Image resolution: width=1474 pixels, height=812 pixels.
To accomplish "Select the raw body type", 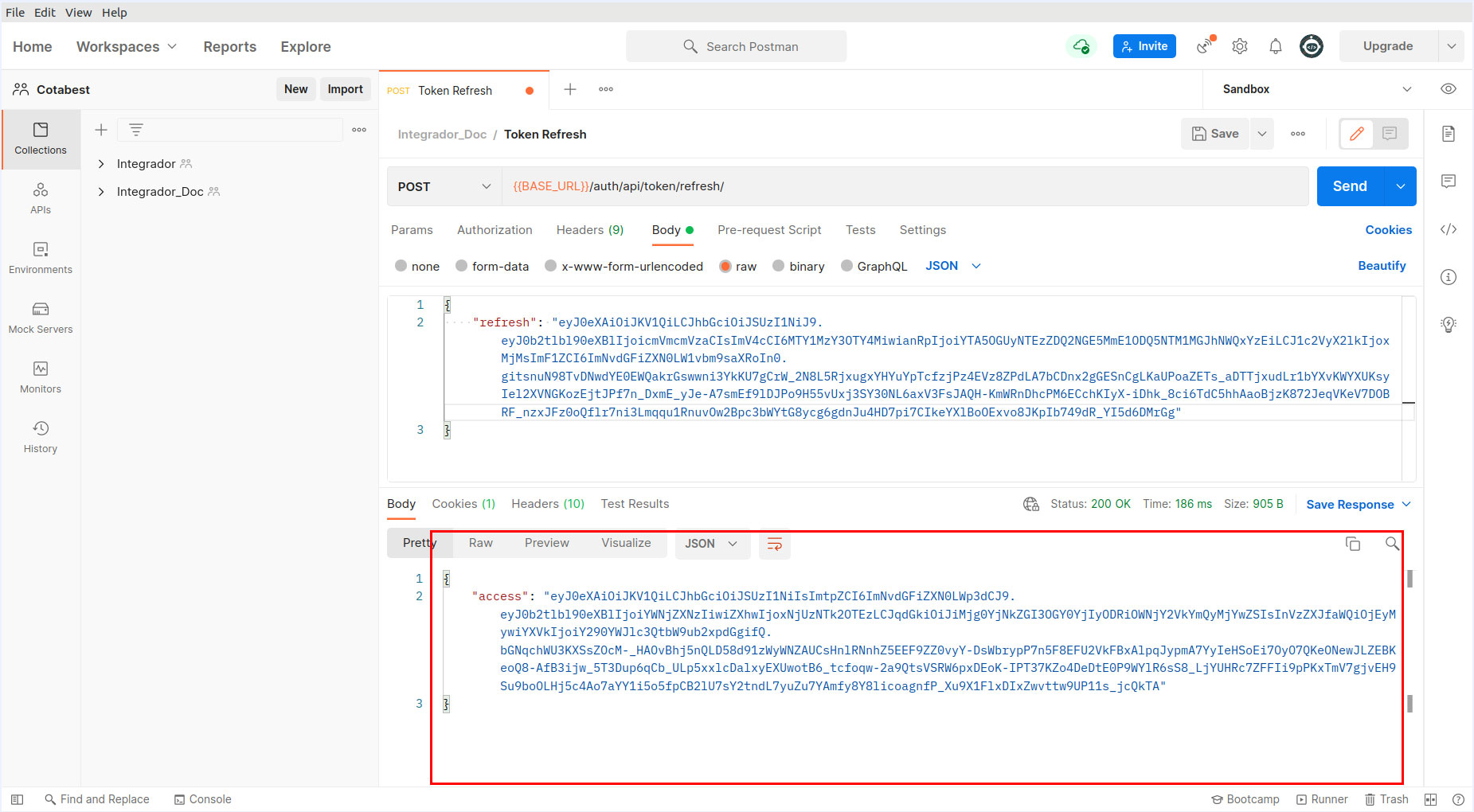I will click(x=725, y=266).
